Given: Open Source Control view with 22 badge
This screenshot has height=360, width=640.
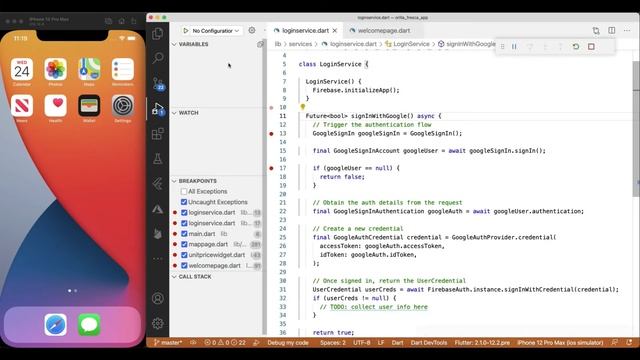Looking at the screenshot, I should tap(158, 83).
